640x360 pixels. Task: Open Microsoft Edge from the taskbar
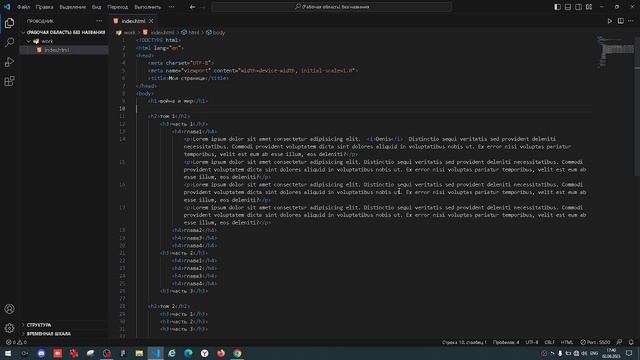(x=188, y=353)
